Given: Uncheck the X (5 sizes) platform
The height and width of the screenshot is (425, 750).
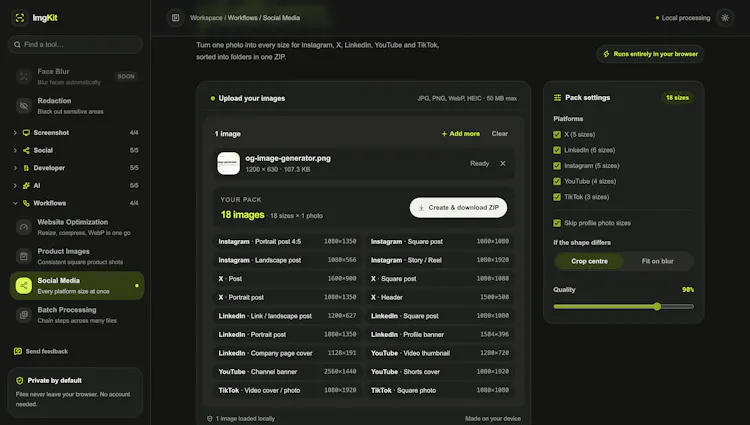Looking at the screenshot, I should [557, 134].
